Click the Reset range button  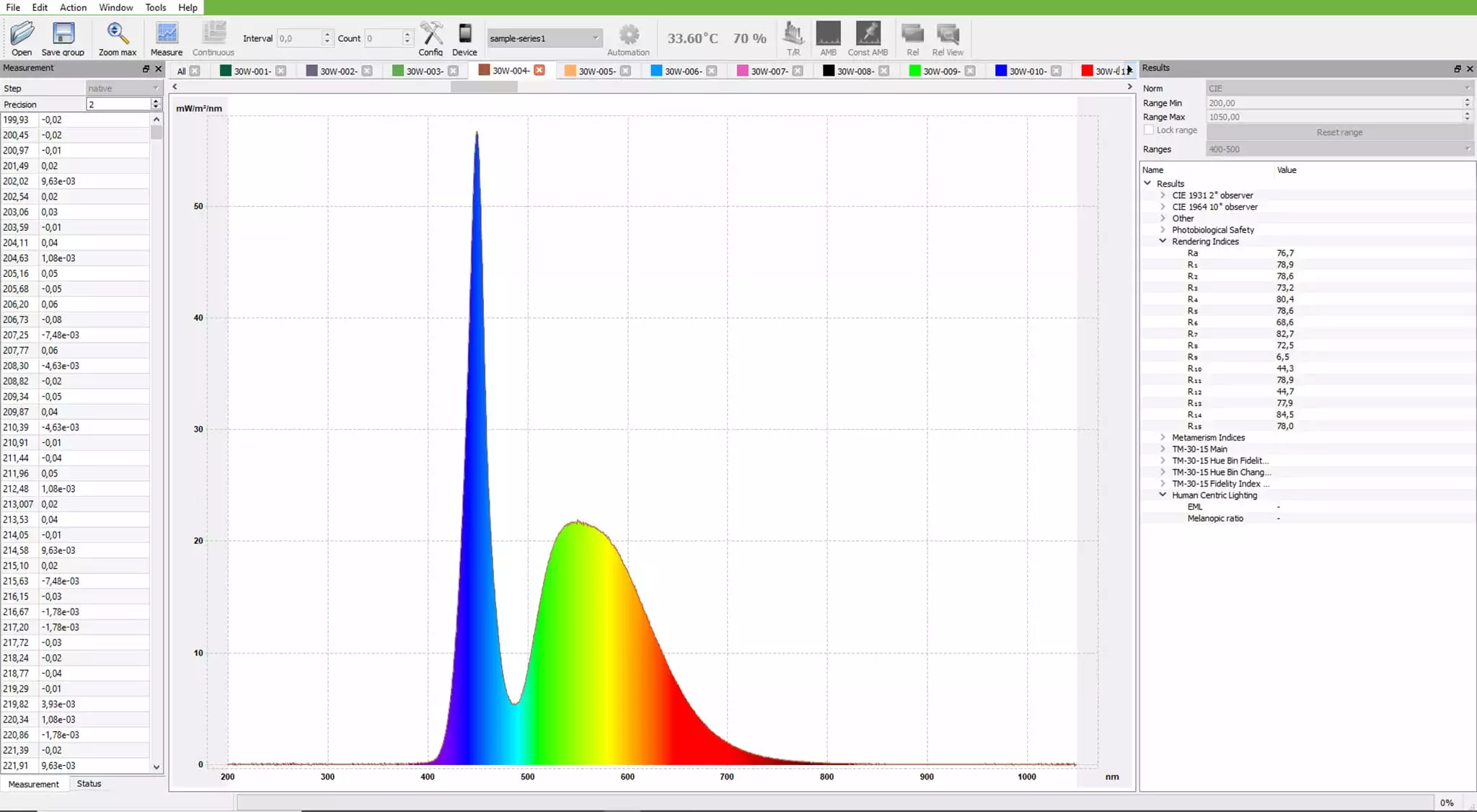tap(1339, 133)
